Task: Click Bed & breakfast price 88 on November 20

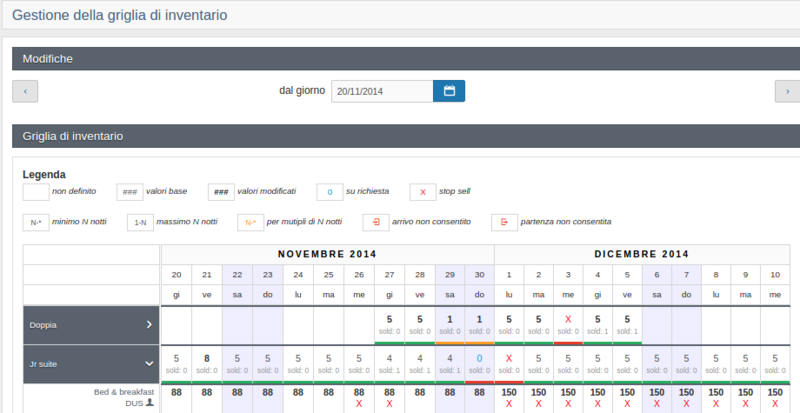Action: pyautogui.click(x=177, y=394)
